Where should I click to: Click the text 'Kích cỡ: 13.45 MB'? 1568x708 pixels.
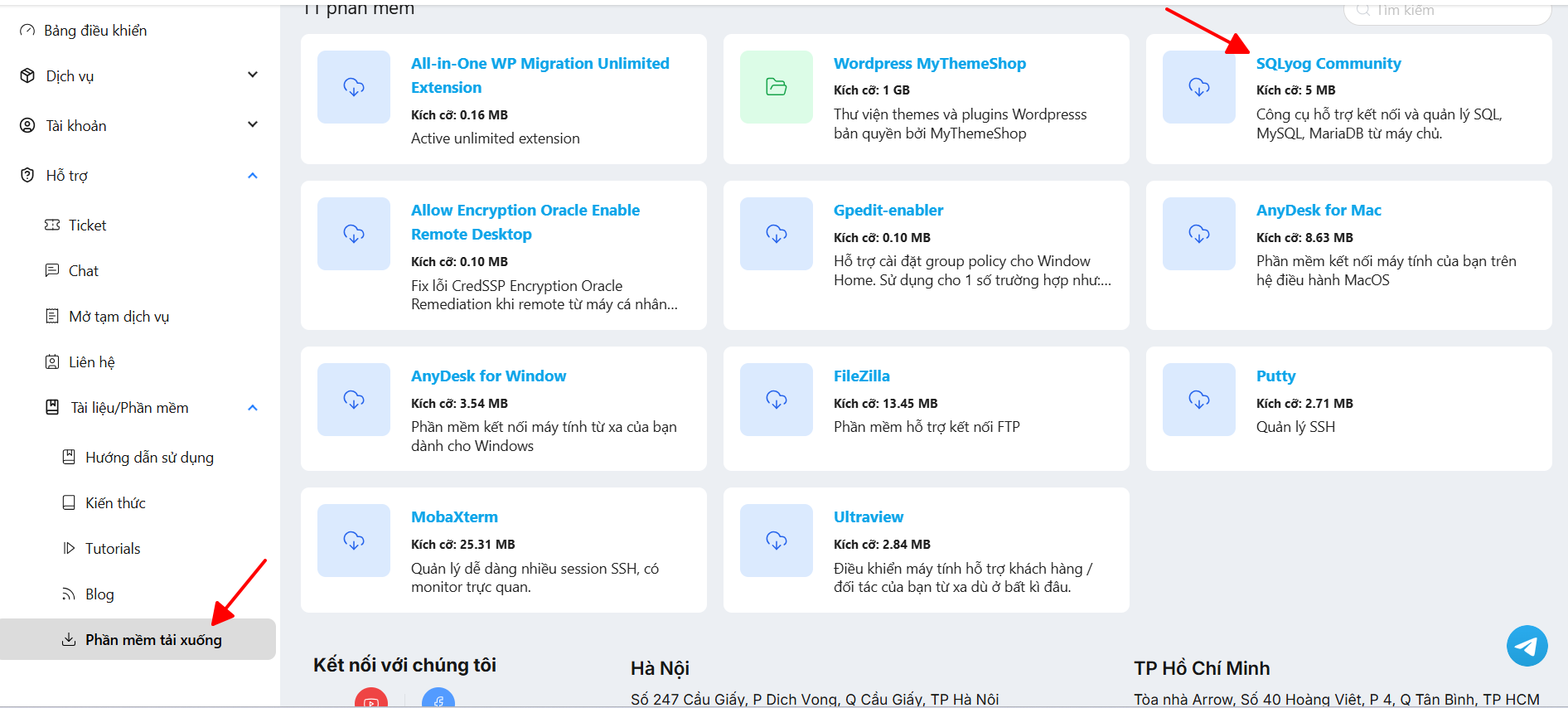click(x=885, y=403)
